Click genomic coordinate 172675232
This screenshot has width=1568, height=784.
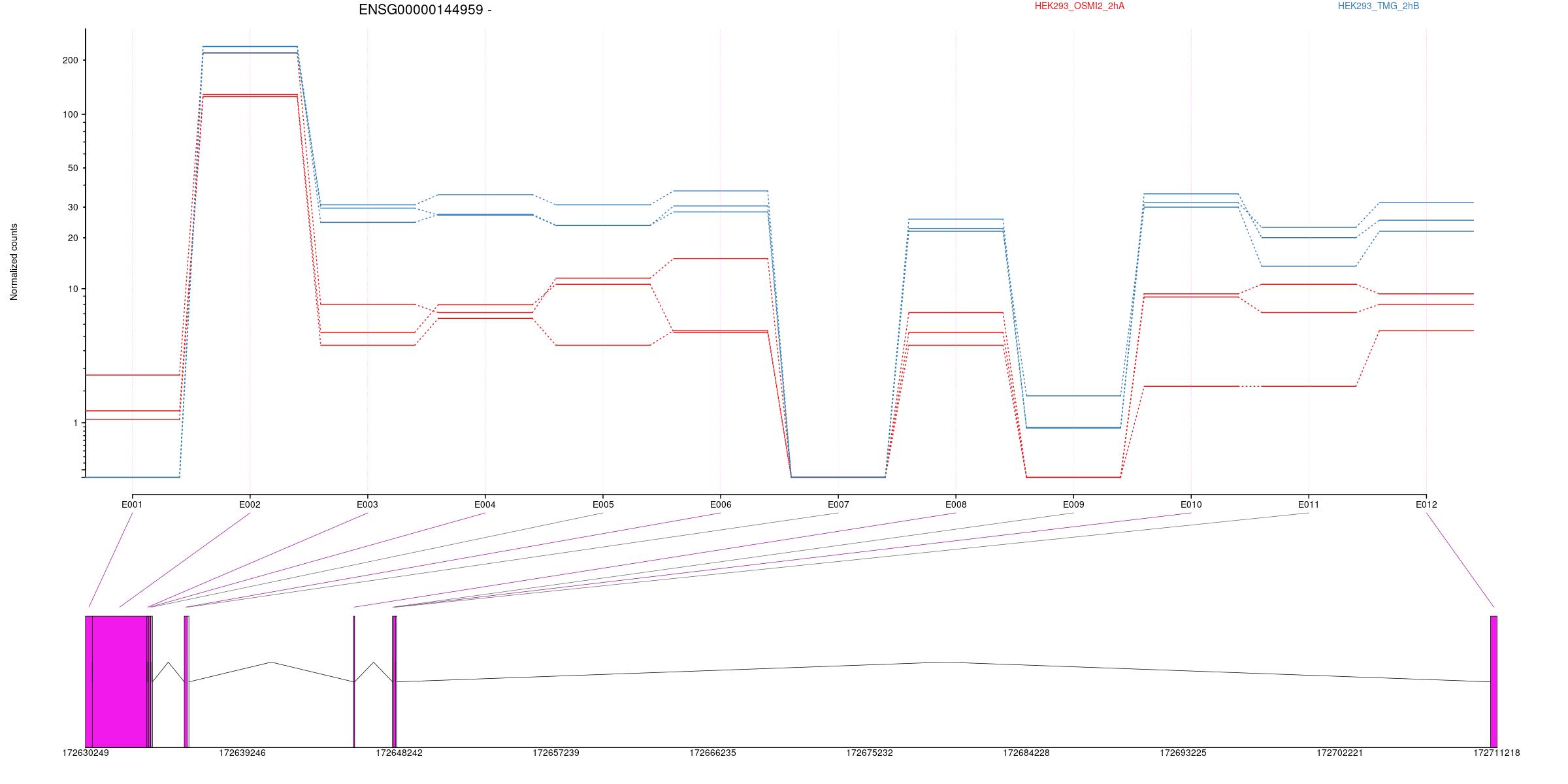click(870, 753)
